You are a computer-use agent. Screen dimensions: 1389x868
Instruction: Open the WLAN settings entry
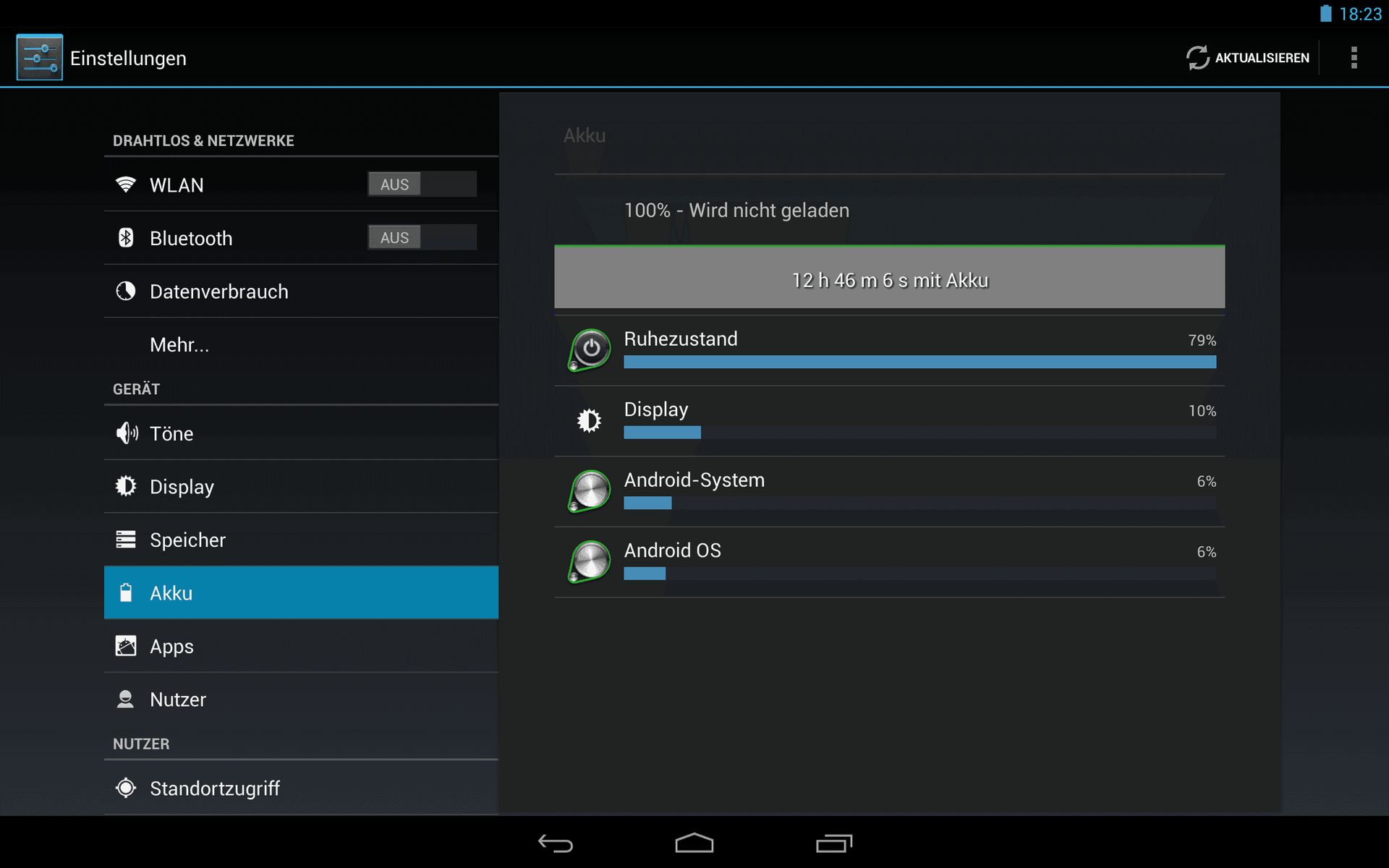coord(301,184)
